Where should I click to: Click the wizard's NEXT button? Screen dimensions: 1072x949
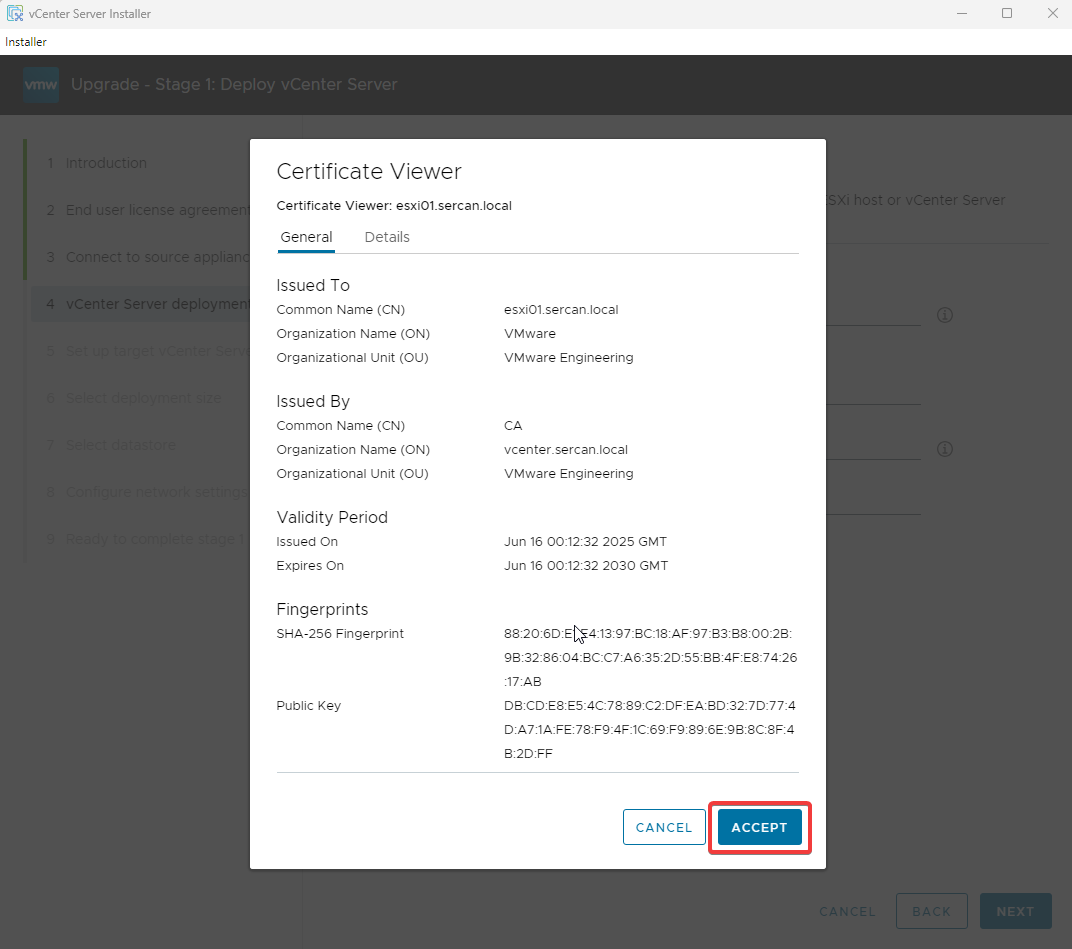(1015, 911)
